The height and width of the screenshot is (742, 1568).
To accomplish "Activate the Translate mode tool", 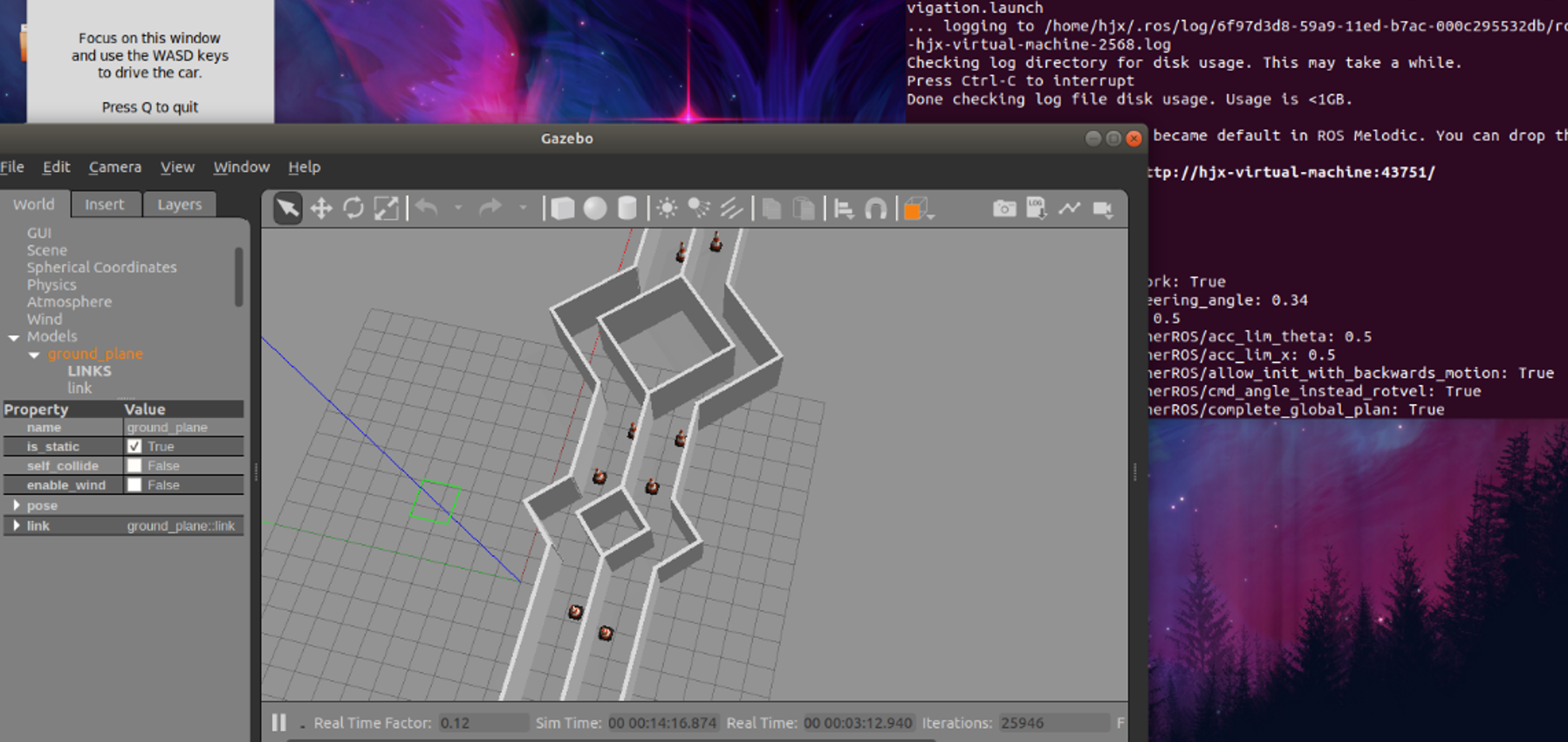I will [x=321, y=208].
